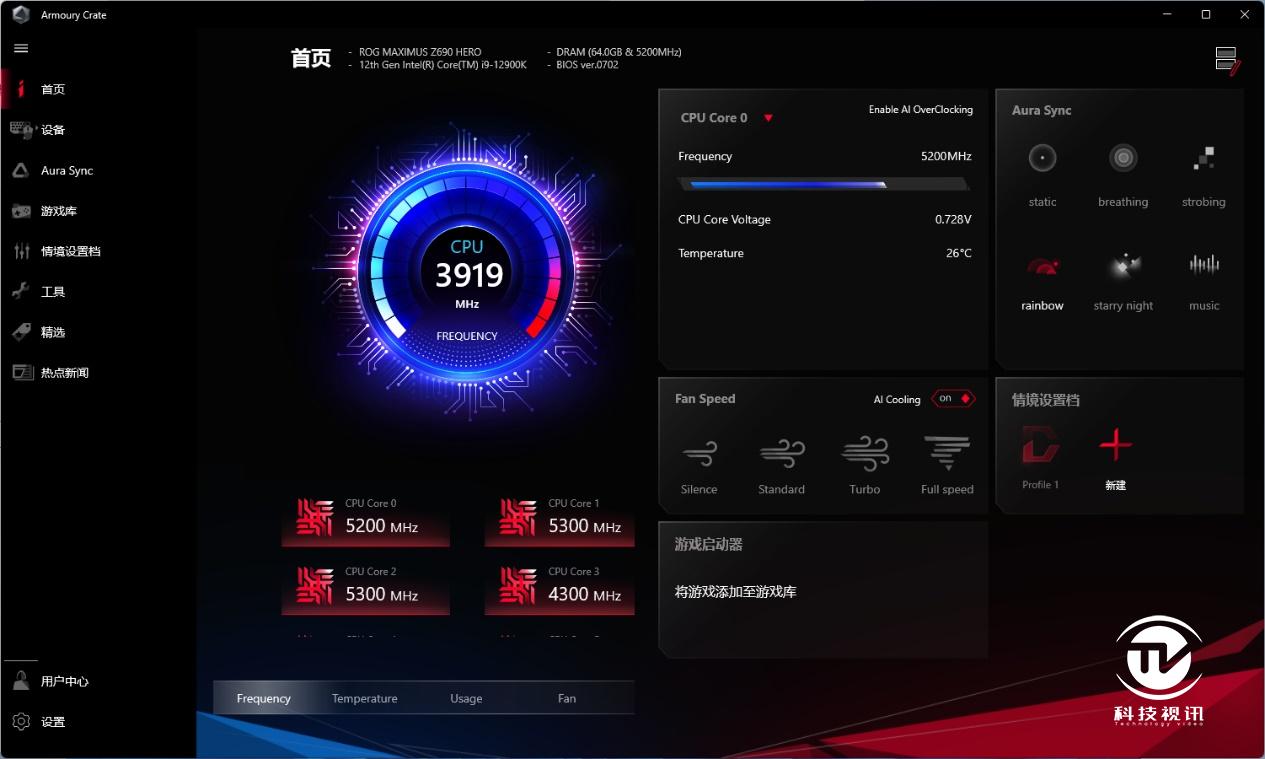Screen dimensions: 1265x759
Task: Open 设备 devices section
Action: [x=53, y=130]
